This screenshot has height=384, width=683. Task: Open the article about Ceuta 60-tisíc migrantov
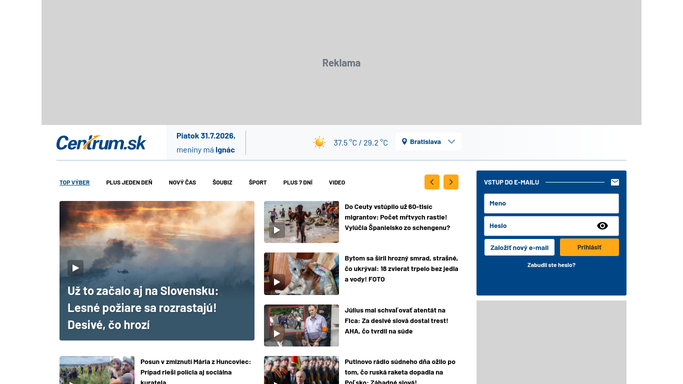pos(397,217)
